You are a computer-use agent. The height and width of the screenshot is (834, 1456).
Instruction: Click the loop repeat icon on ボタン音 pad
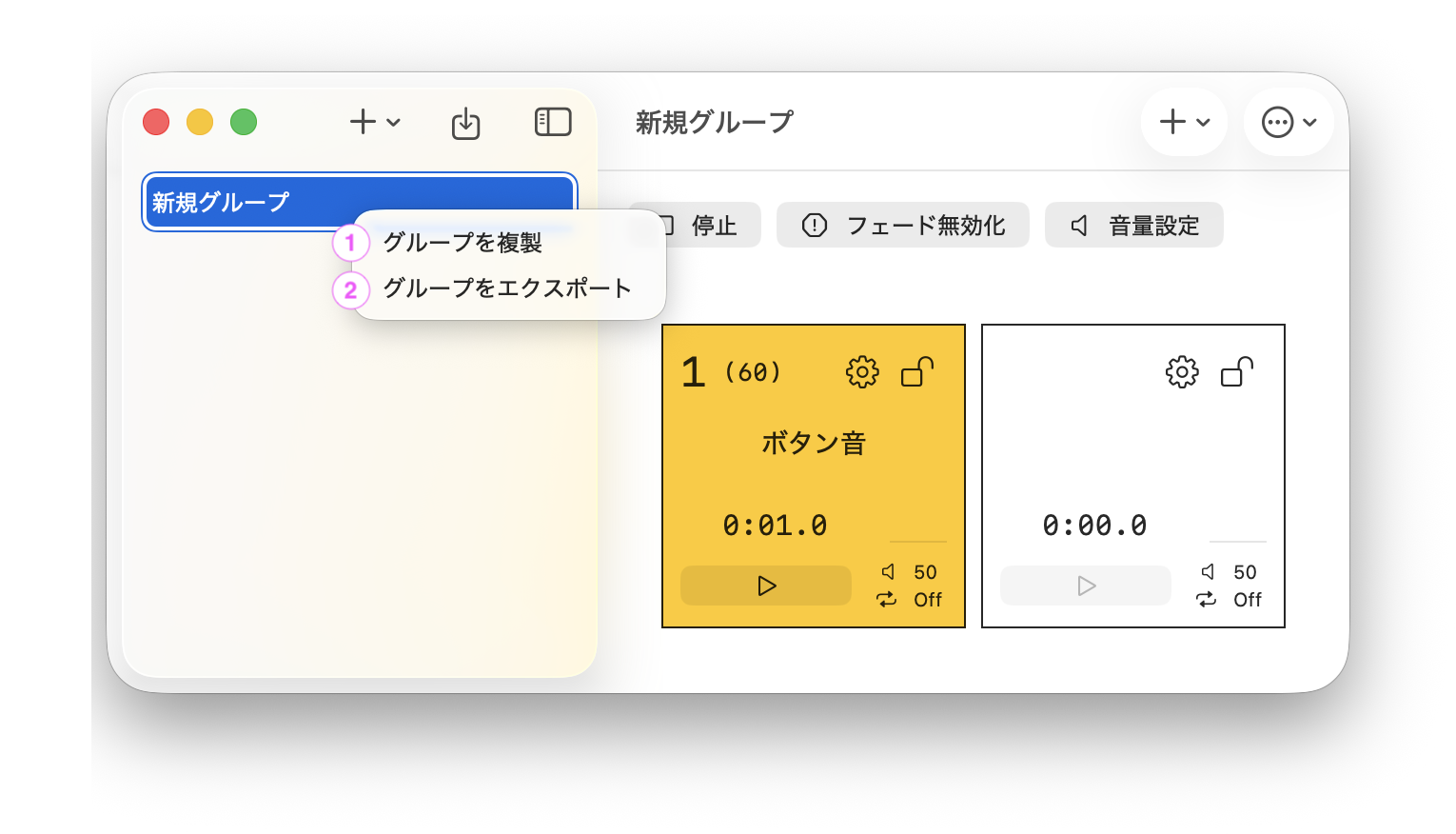click(887, 599)
